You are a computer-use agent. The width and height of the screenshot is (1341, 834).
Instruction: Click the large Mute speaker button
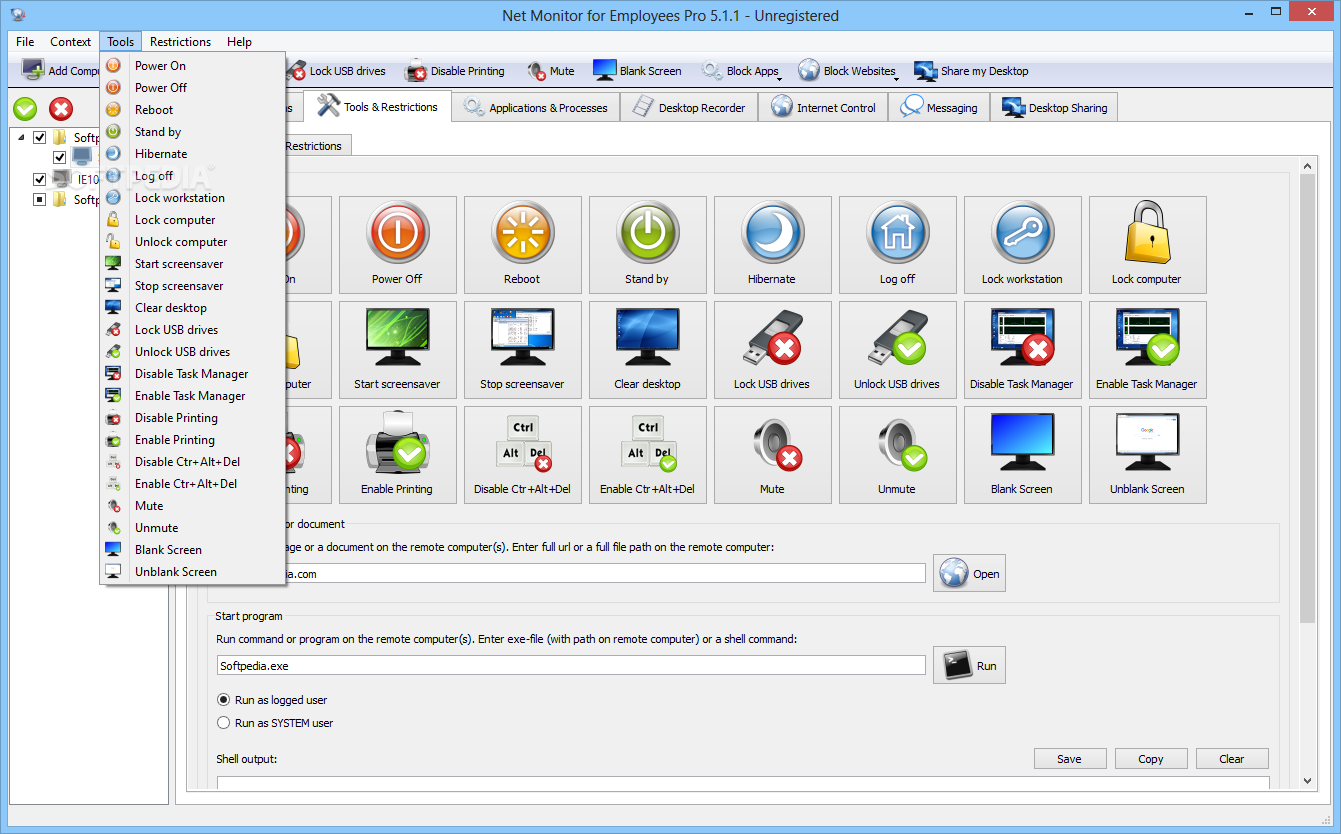pyautogui.click(x=772, y=454)
